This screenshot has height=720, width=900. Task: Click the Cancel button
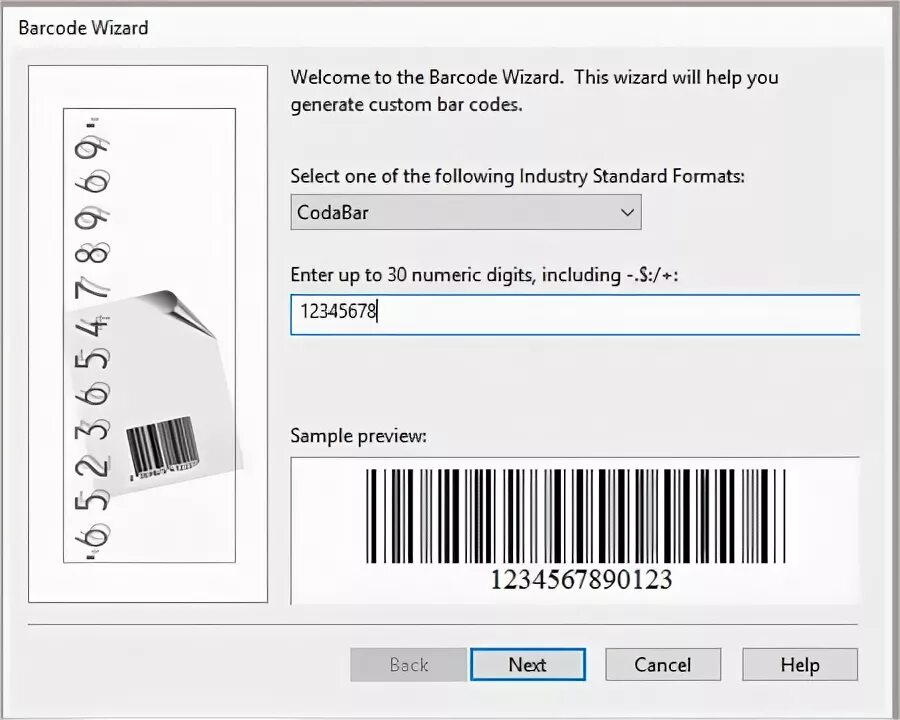[663, 664]
